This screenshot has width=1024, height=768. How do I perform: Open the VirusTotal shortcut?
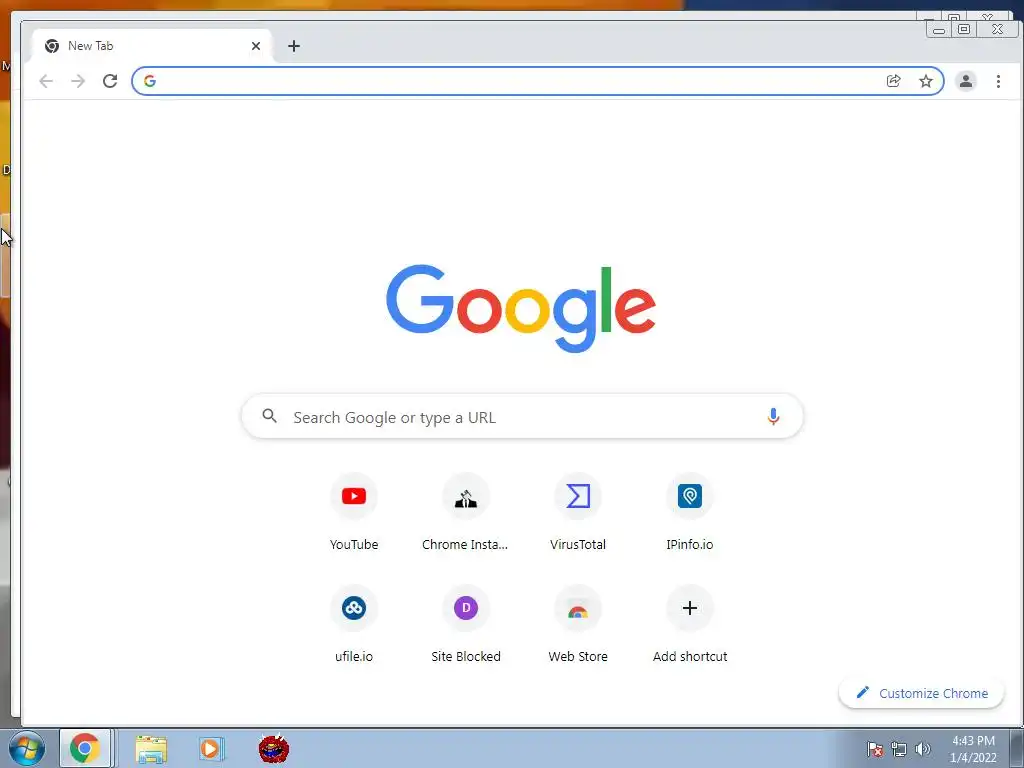coord(577,513)
